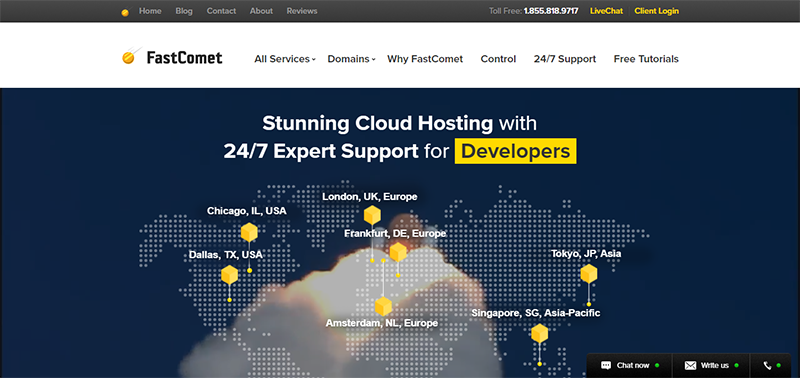Open the About link
This screenshot has width=800, height=378.
tap(261, 11)
